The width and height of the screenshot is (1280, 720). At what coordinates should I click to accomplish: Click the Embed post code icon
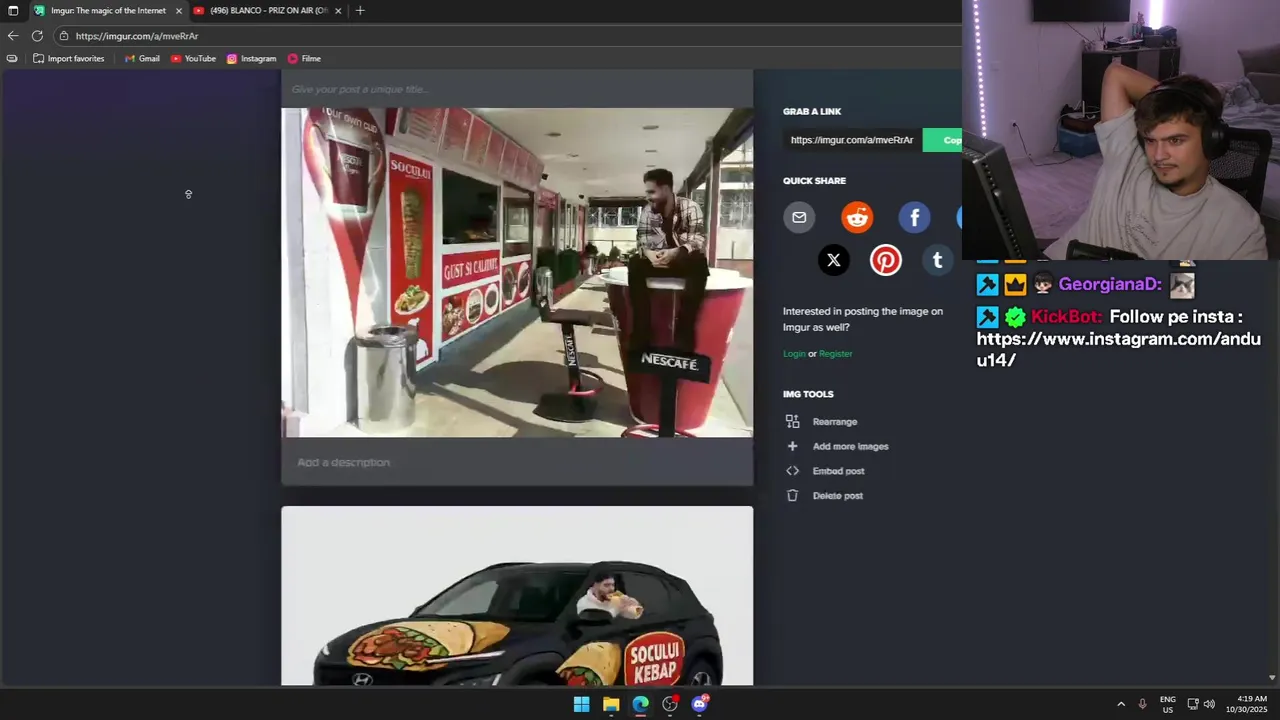pyautogui.click(x=792, y=471)
